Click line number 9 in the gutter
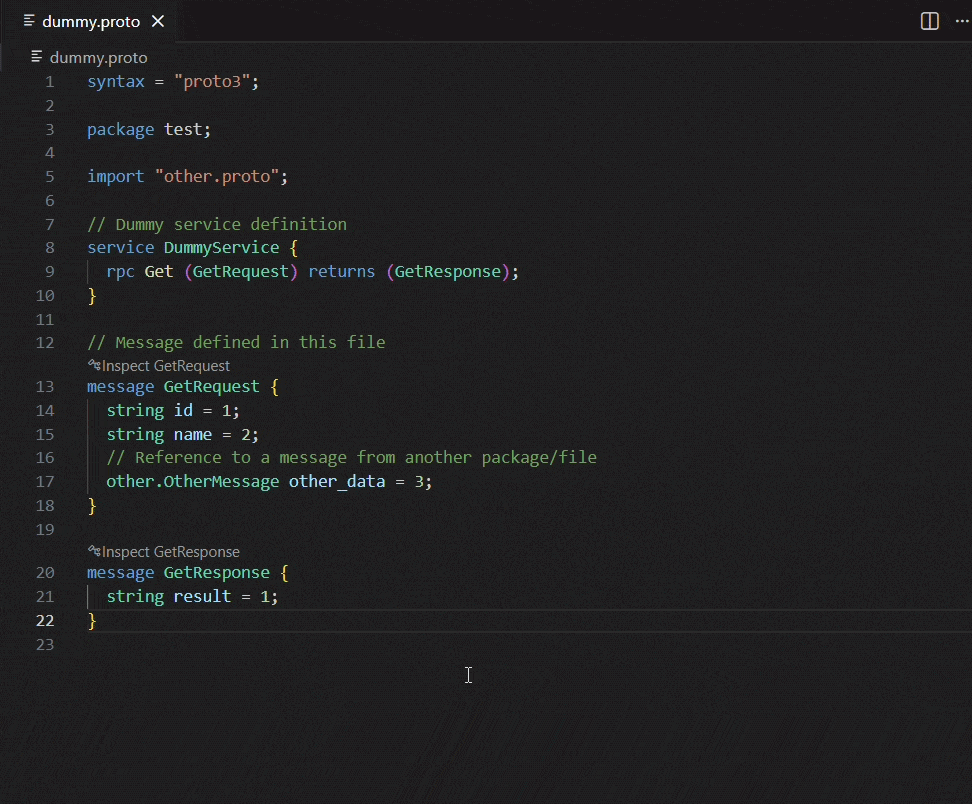This screenshot has height=804, width=972. (49, 271)
